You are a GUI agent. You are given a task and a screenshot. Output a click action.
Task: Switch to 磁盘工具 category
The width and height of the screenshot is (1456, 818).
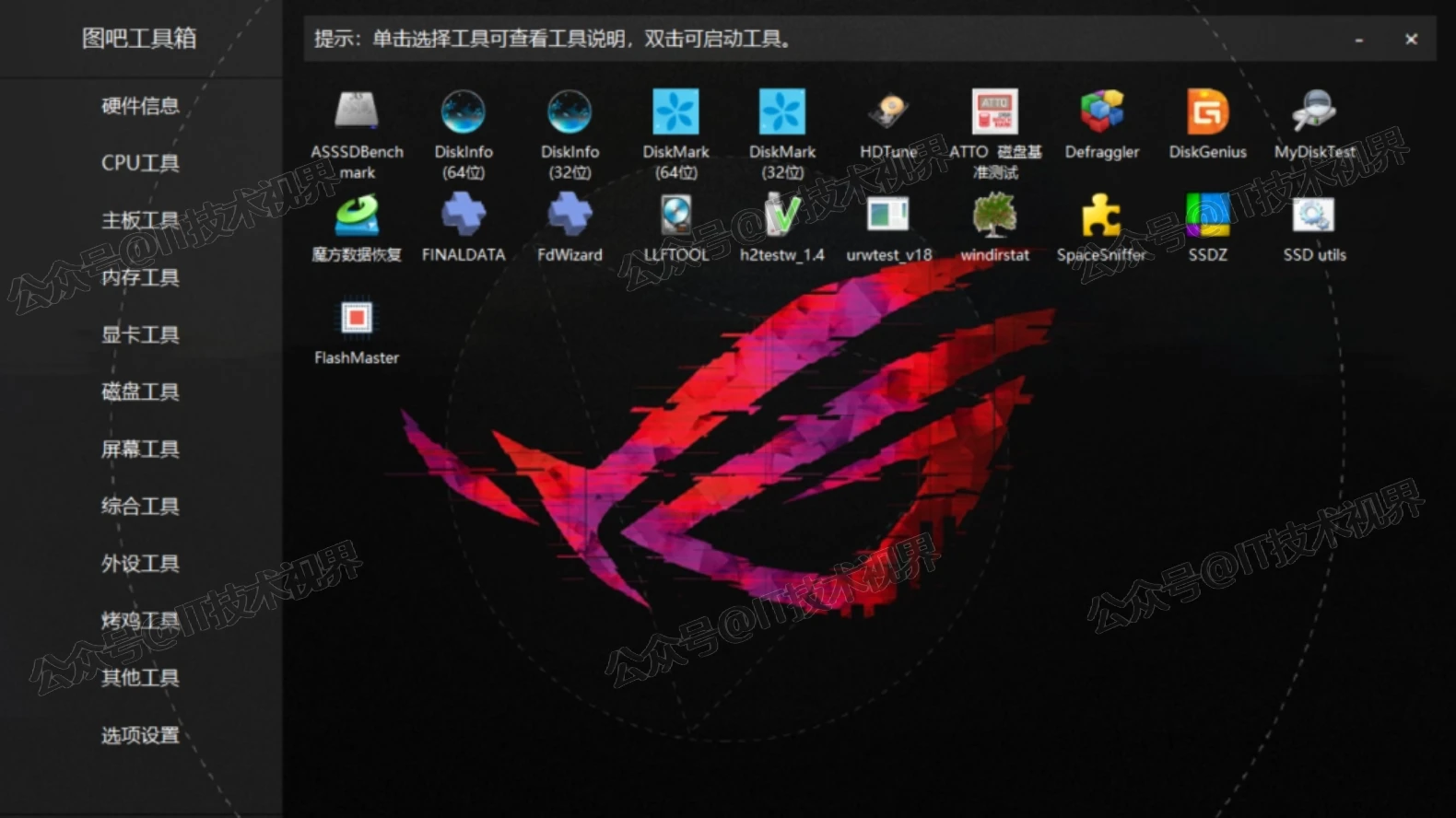pyautogui.click(x=140, y=391)
